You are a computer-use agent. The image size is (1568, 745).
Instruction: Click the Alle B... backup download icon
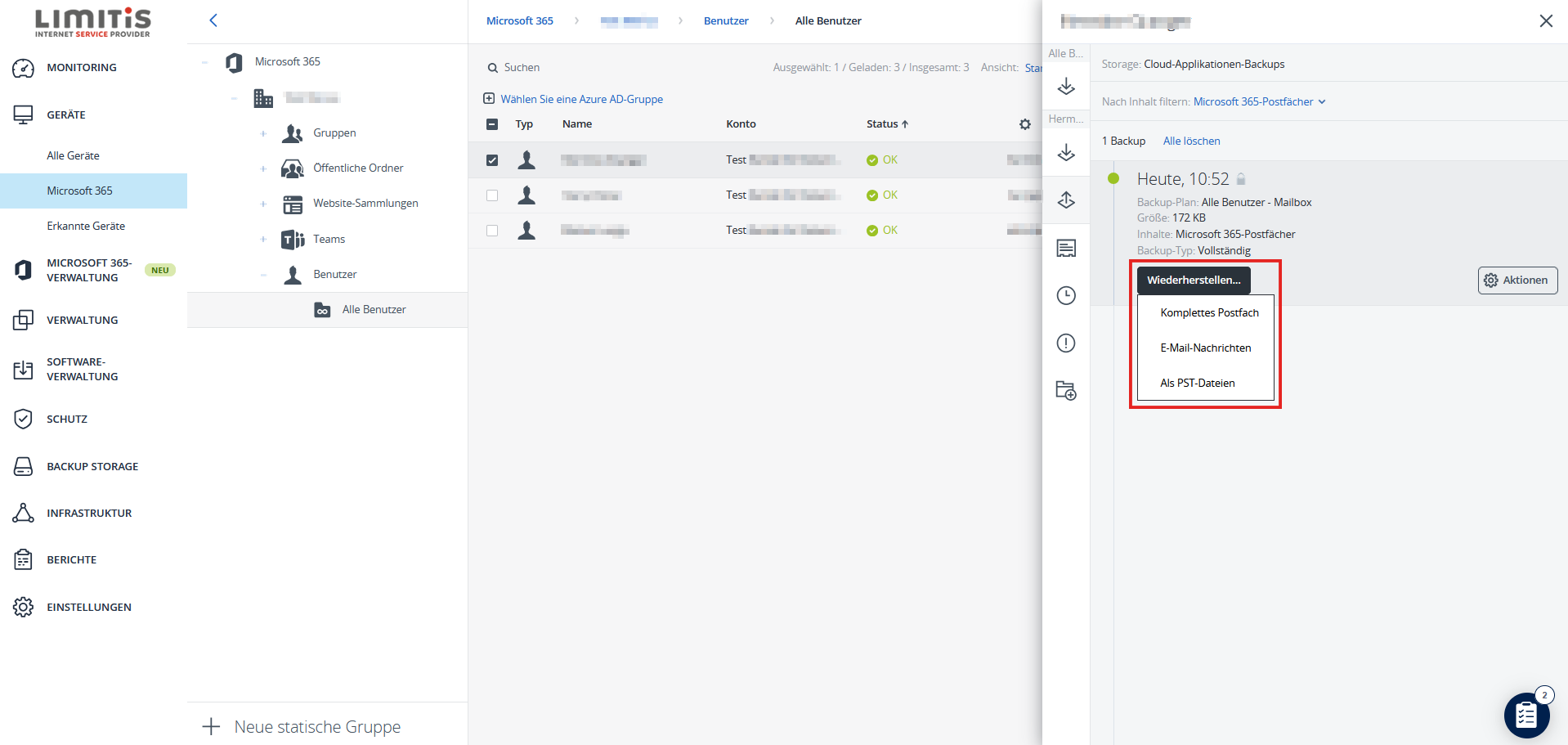(x=1066, y=87)
